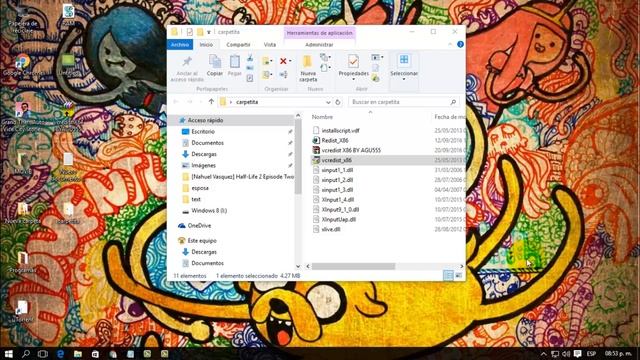The width and height of the screenshot is (640, 360).
Task: Create a folder with Nueva carpeta
Action: [308, 69]
